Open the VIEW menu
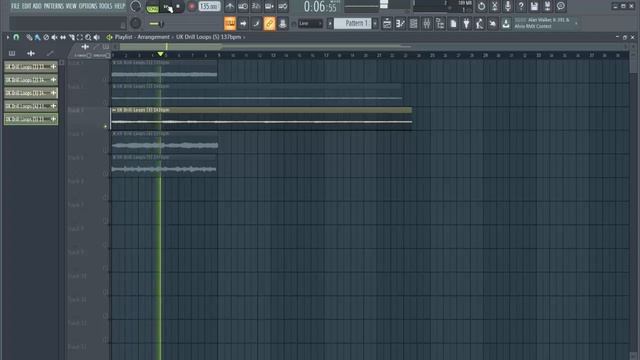640x360 pixels. coord(71,6)
